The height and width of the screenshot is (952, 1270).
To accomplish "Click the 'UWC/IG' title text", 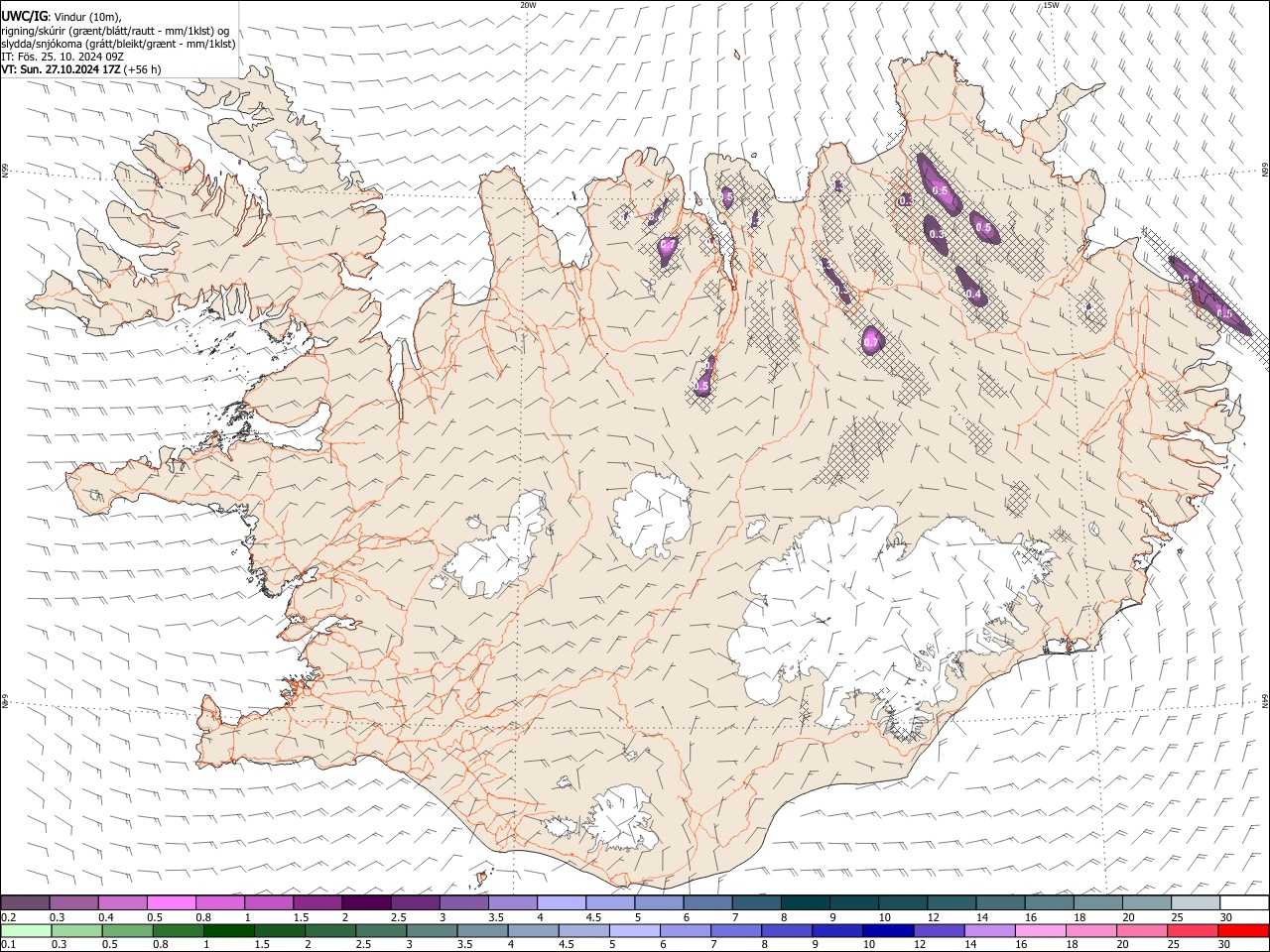I will [25, 17].
